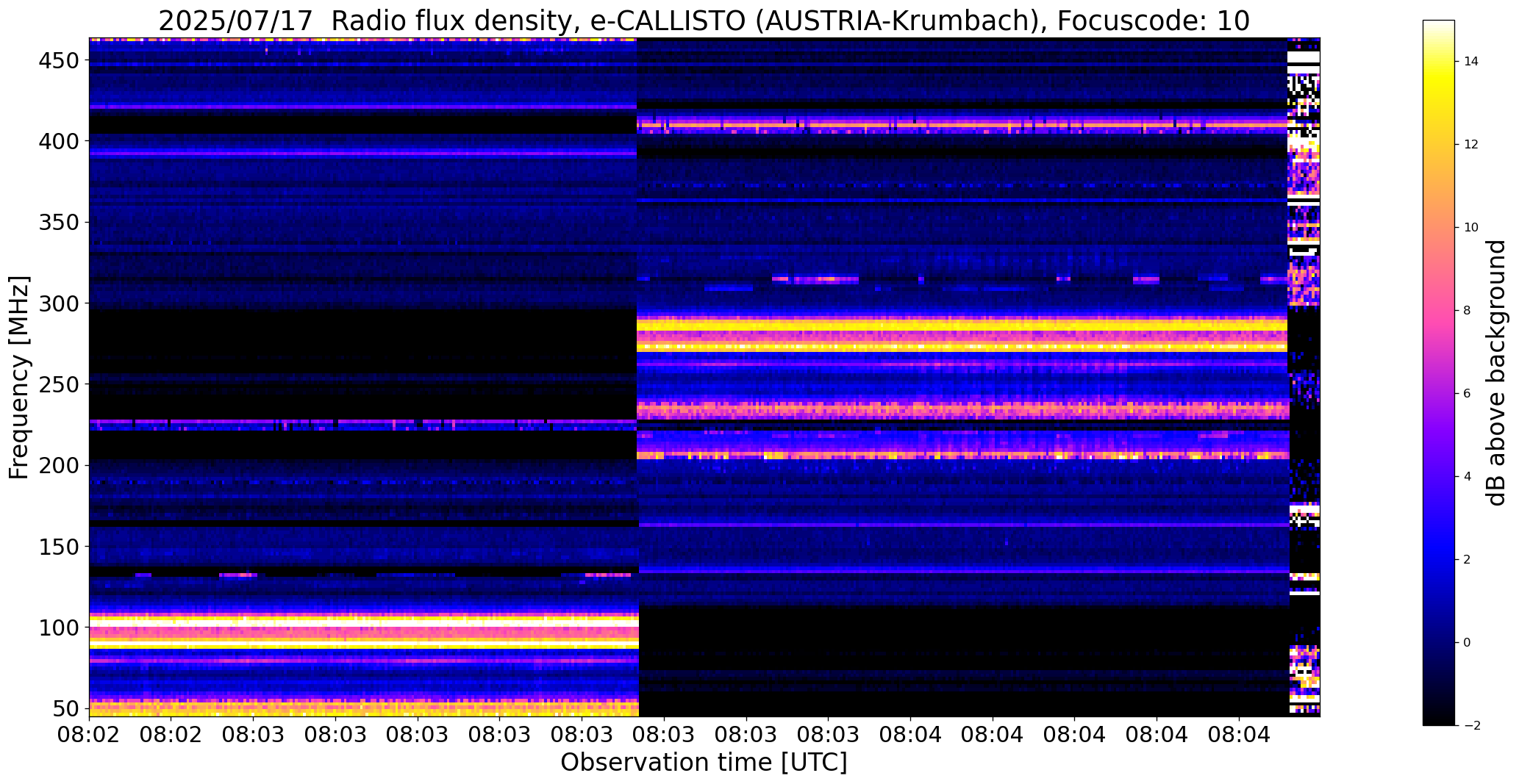1519x784 pixels.
Task: Click the 'Frequency [MHz]' y-axis label
Action: tap(19, 377)
